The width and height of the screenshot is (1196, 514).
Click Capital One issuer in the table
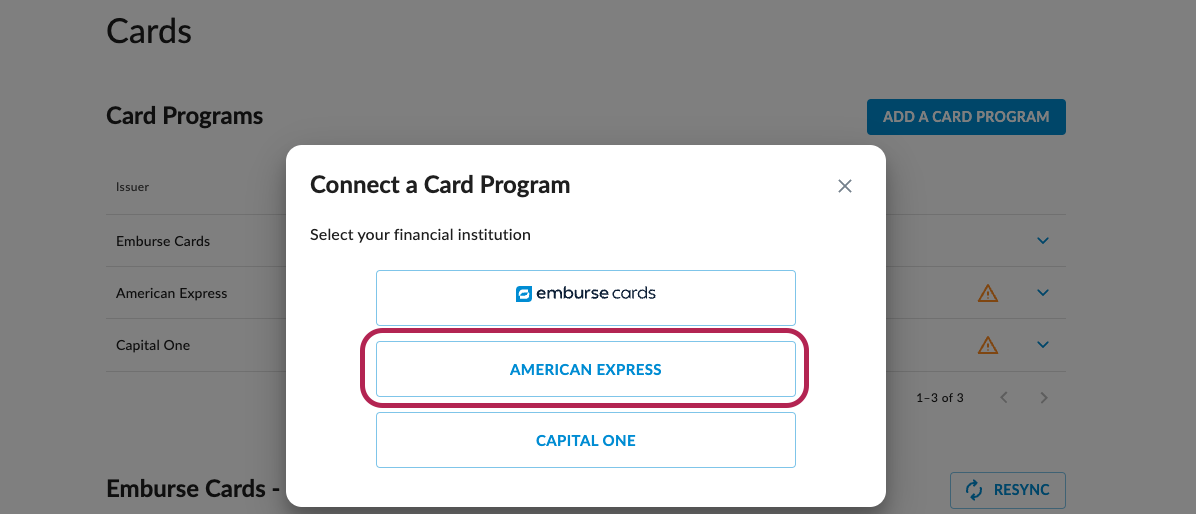153,345
